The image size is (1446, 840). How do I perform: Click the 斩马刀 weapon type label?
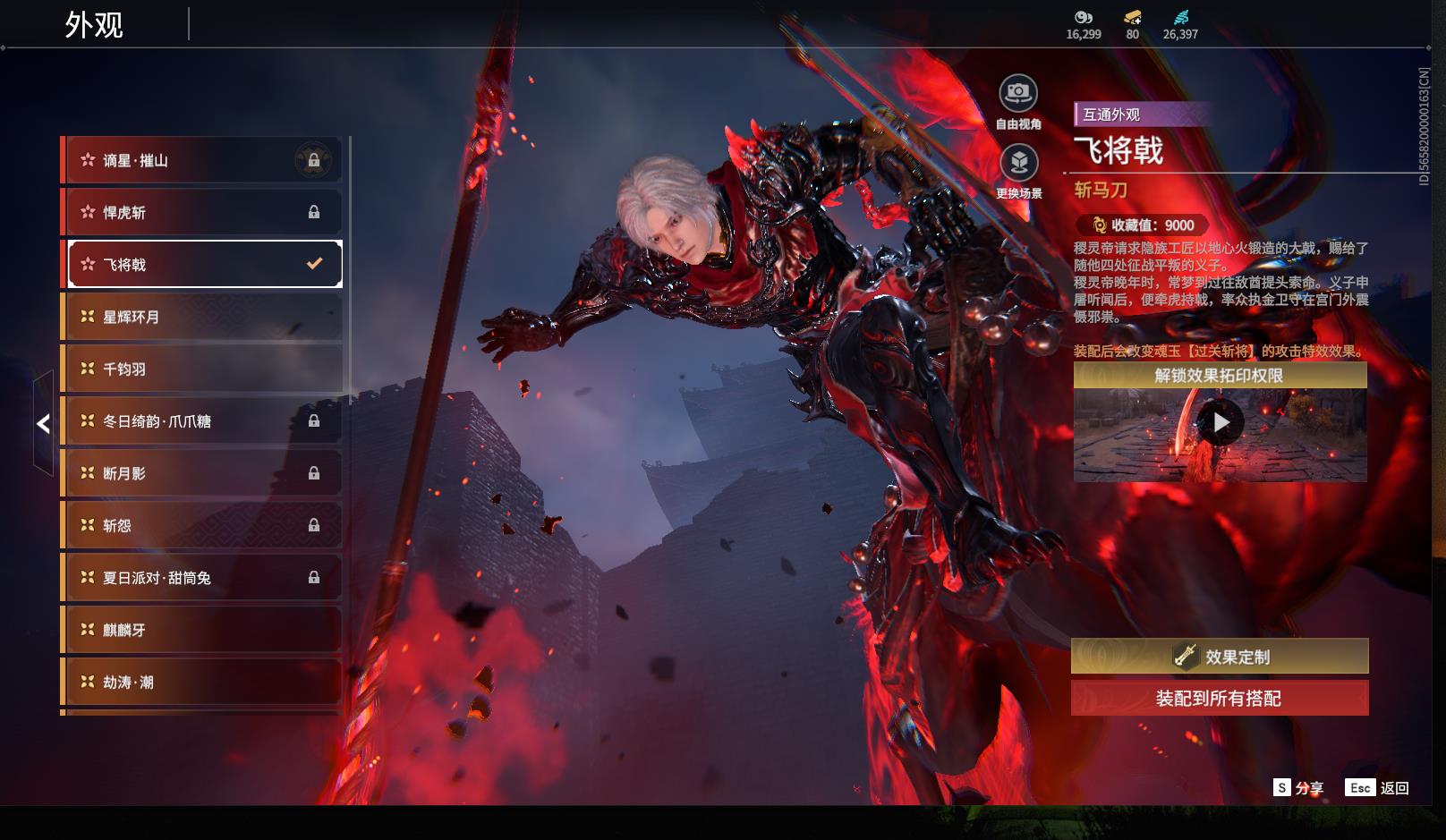coord(1101,190)
